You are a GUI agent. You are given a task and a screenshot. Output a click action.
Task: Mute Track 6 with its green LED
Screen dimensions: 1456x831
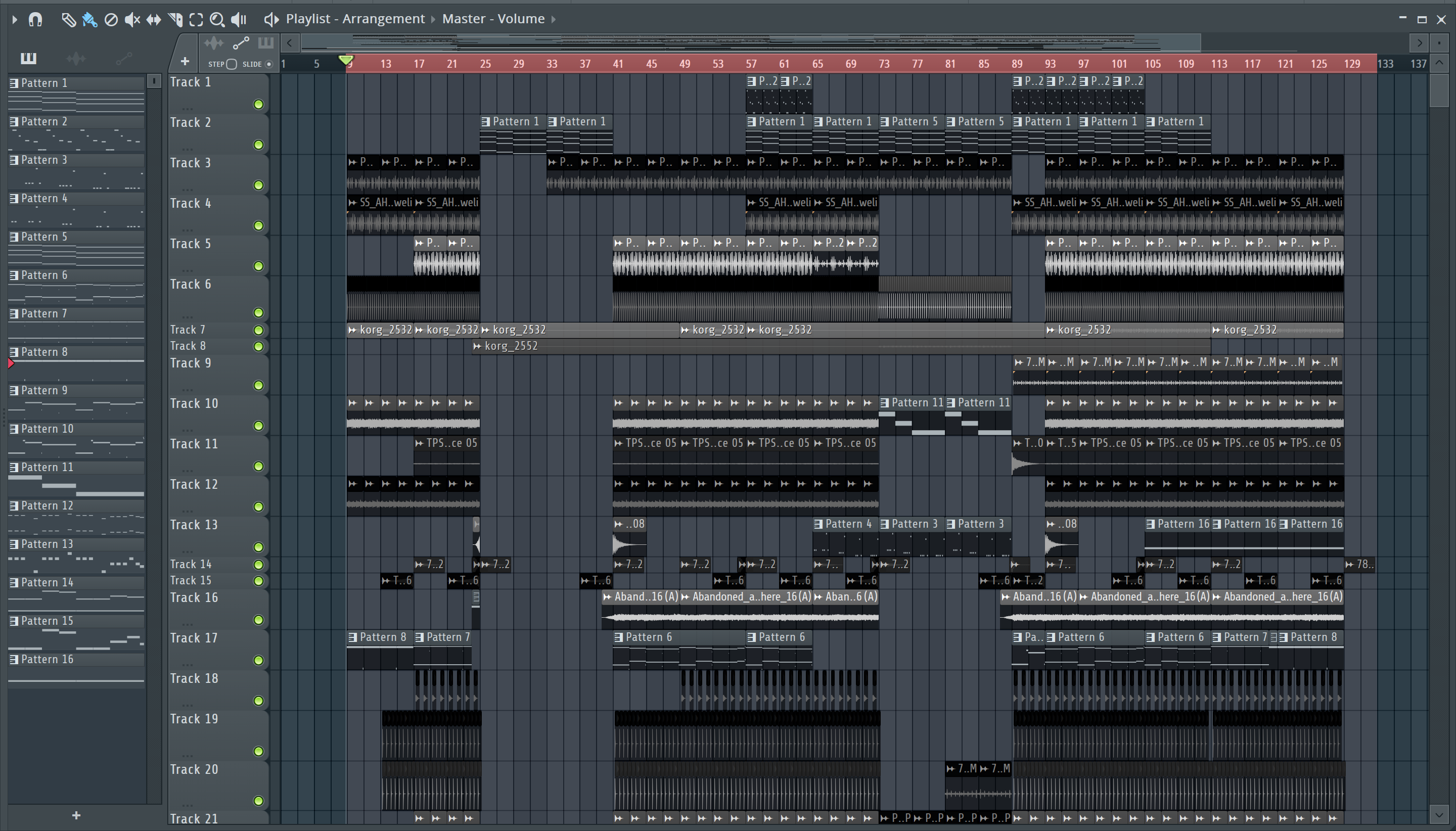coord(258,313)
